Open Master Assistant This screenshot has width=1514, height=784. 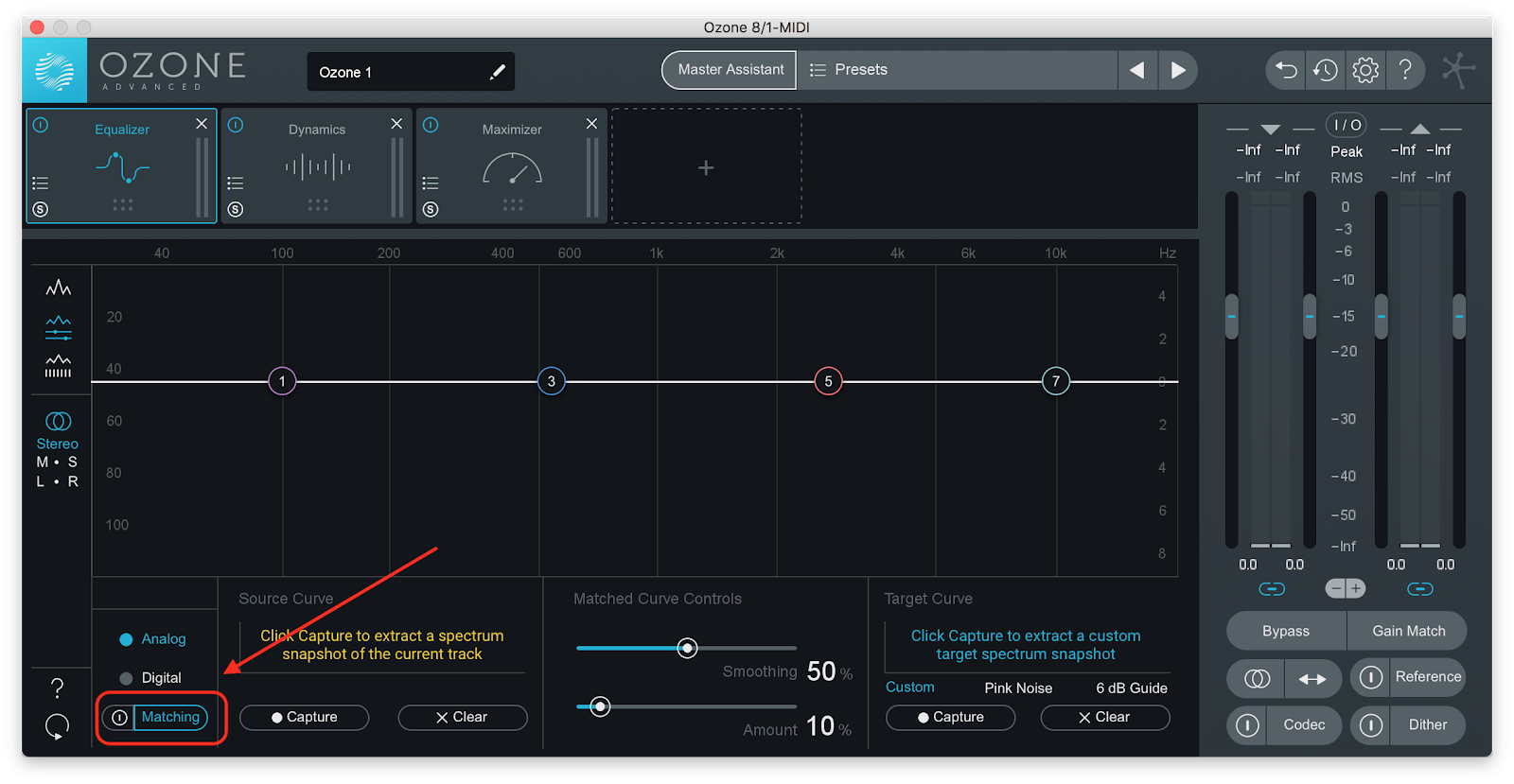tap(730, 70)
